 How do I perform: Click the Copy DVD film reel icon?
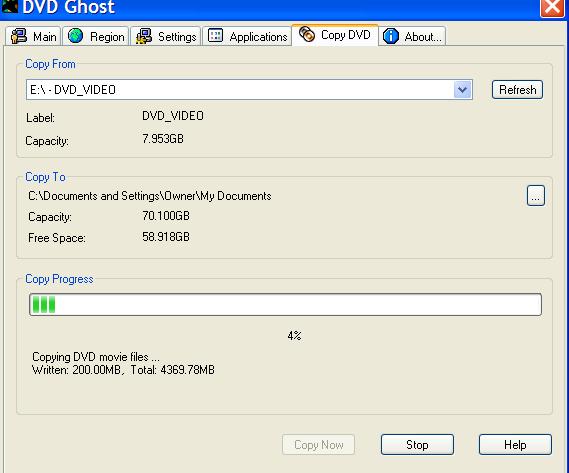point(307,34)
